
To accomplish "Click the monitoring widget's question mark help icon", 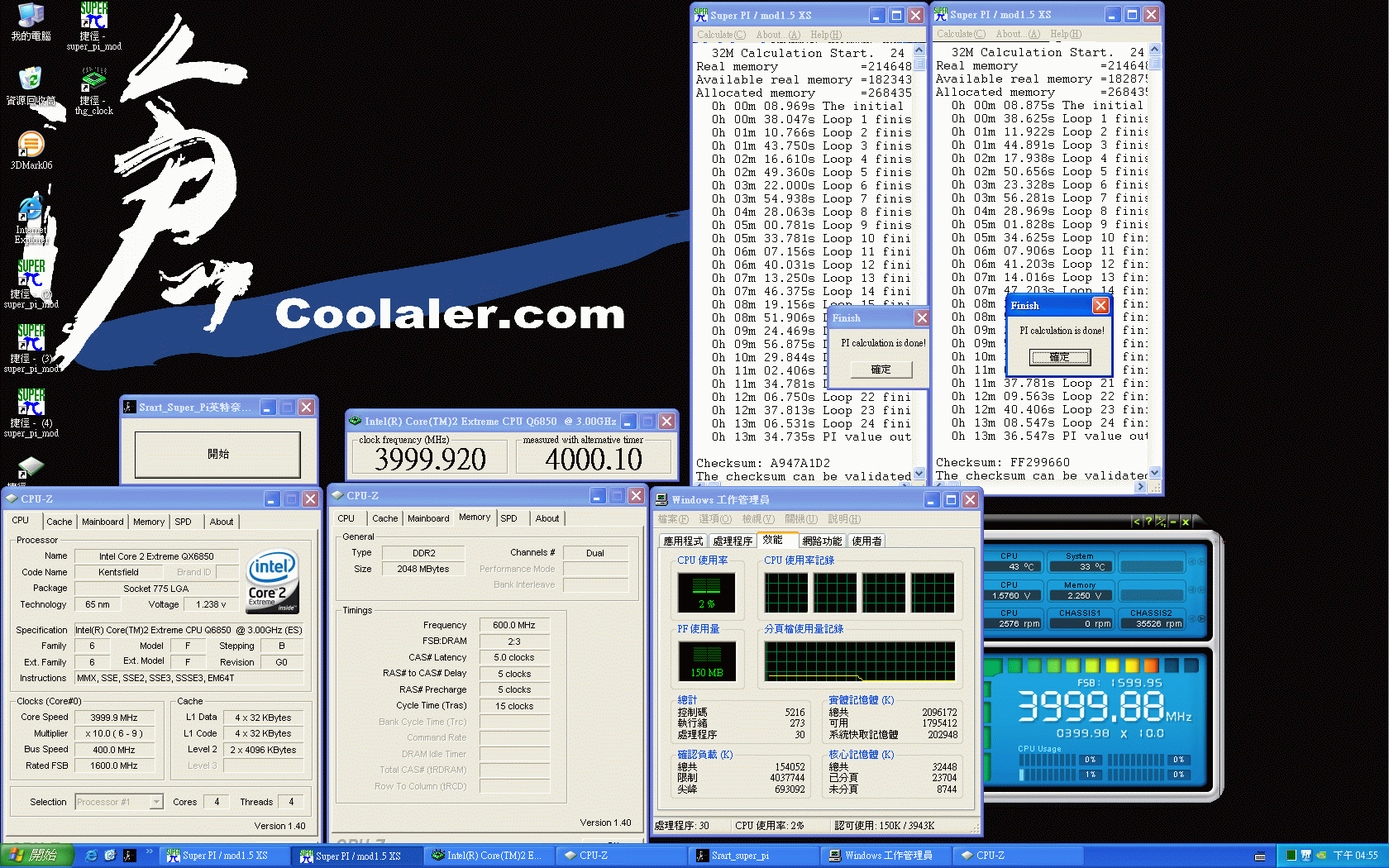I will point(1148,522).
